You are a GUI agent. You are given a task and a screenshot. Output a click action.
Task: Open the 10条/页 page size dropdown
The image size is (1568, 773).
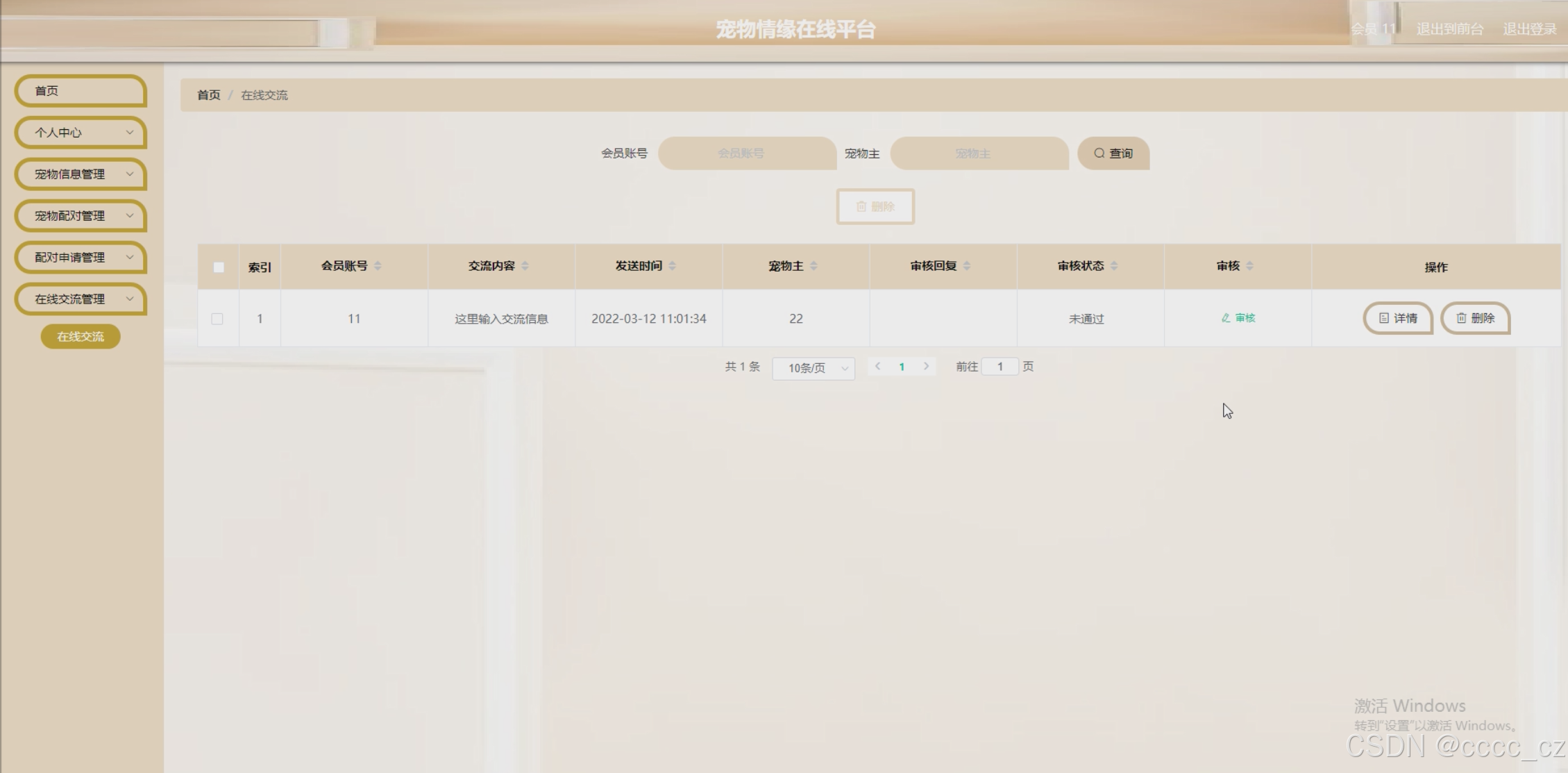[813, 368]
